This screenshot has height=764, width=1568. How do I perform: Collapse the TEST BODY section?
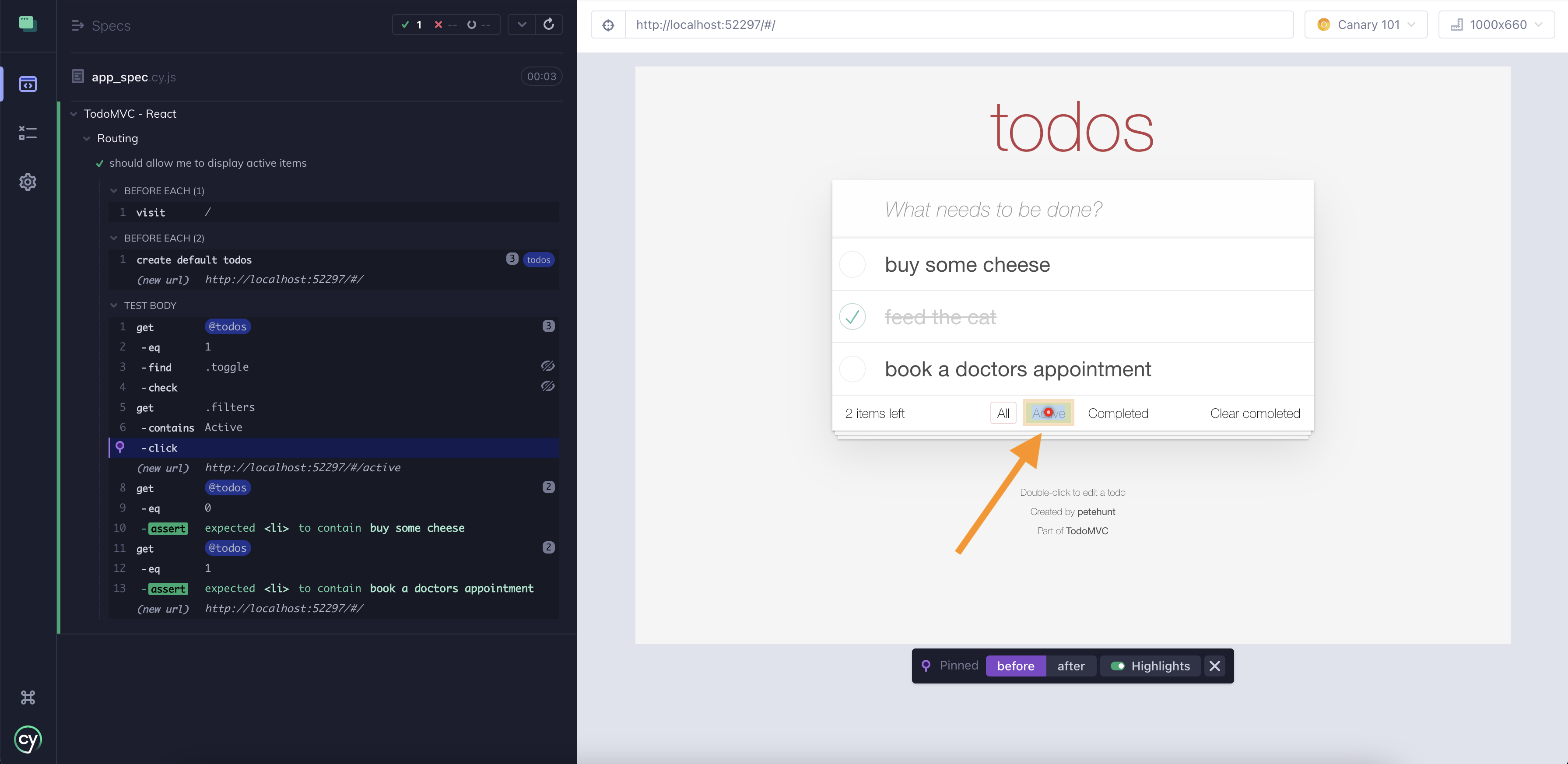tap(113, 305)
